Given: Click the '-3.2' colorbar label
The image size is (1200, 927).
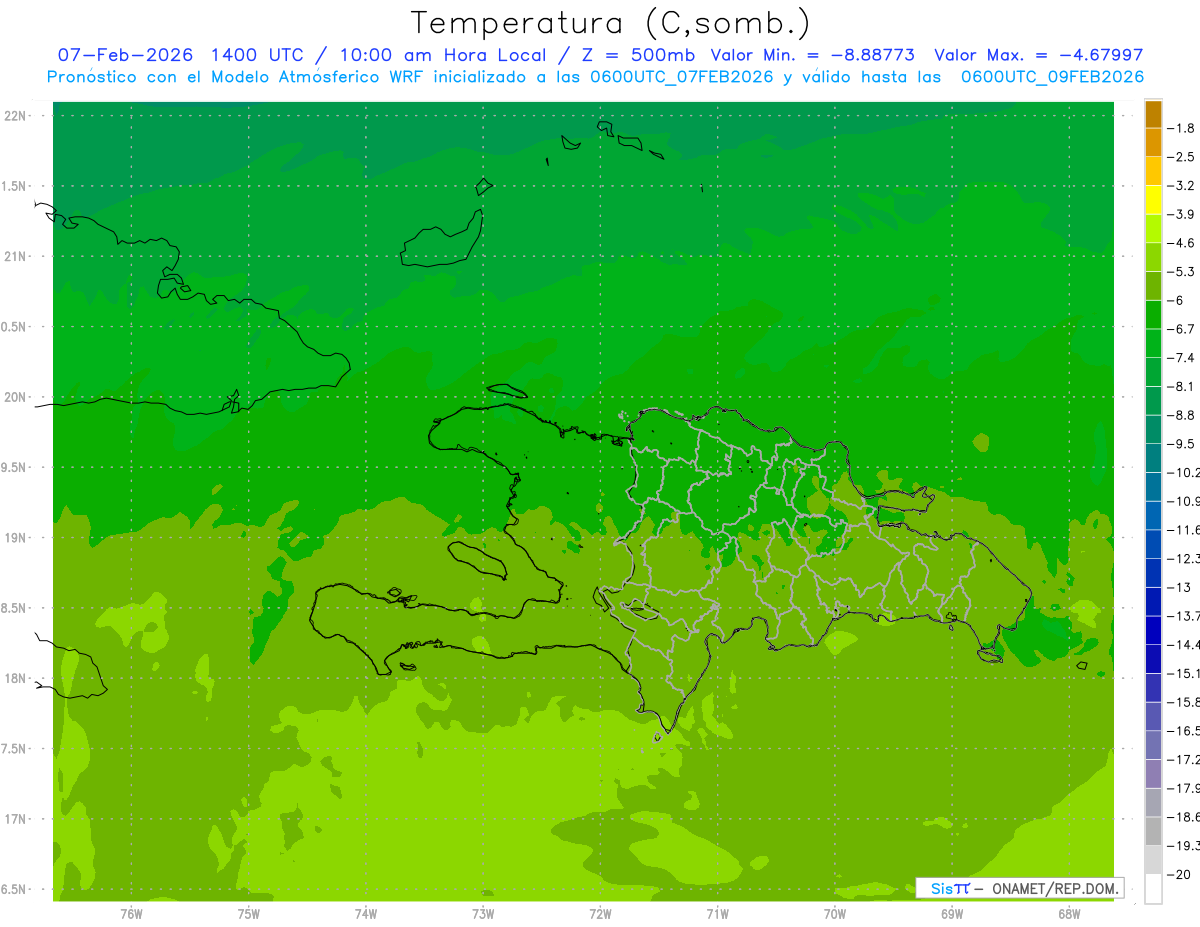Looking at the screenshot, I should pyautogui.click(x=1181, y=185).
